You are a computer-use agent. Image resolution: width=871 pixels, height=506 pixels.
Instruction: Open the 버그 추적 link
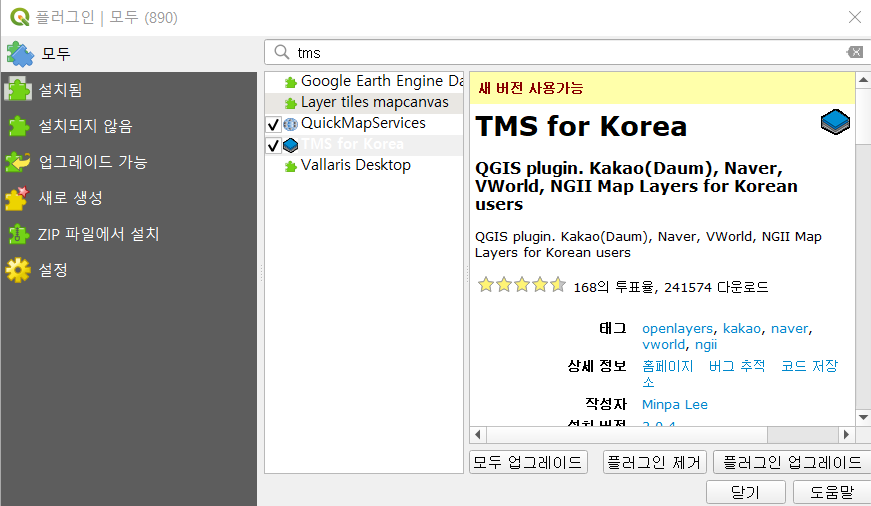click(x=737, y=366)
